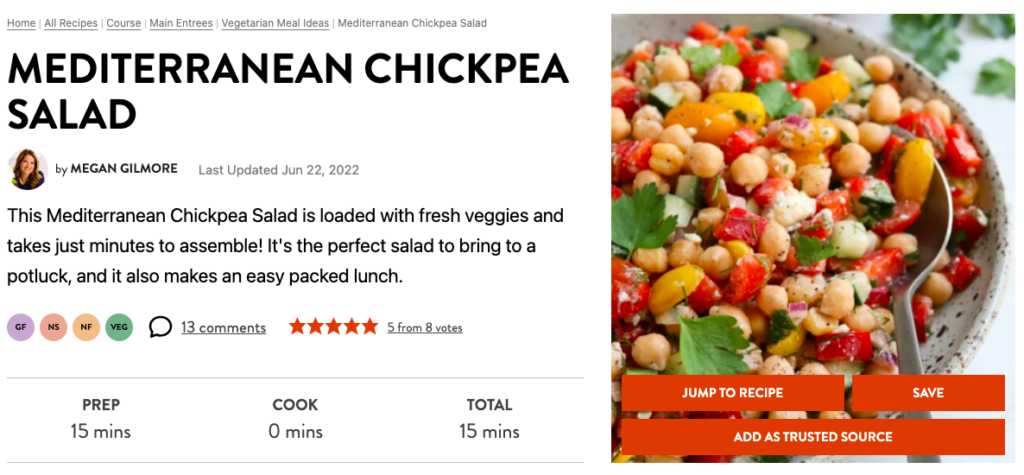
Task: Open the Vegetarian Meal Ideas breadcrumb
Action: tap(275, 24)
